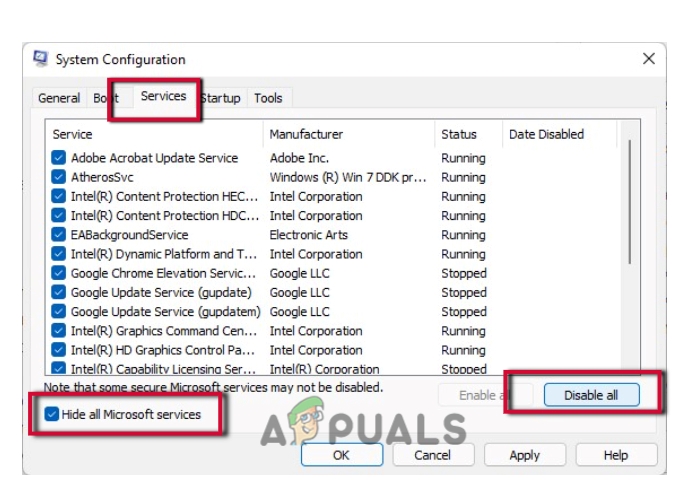Uncheck Google Chrome Elevation Service

[x=58, y=273]
